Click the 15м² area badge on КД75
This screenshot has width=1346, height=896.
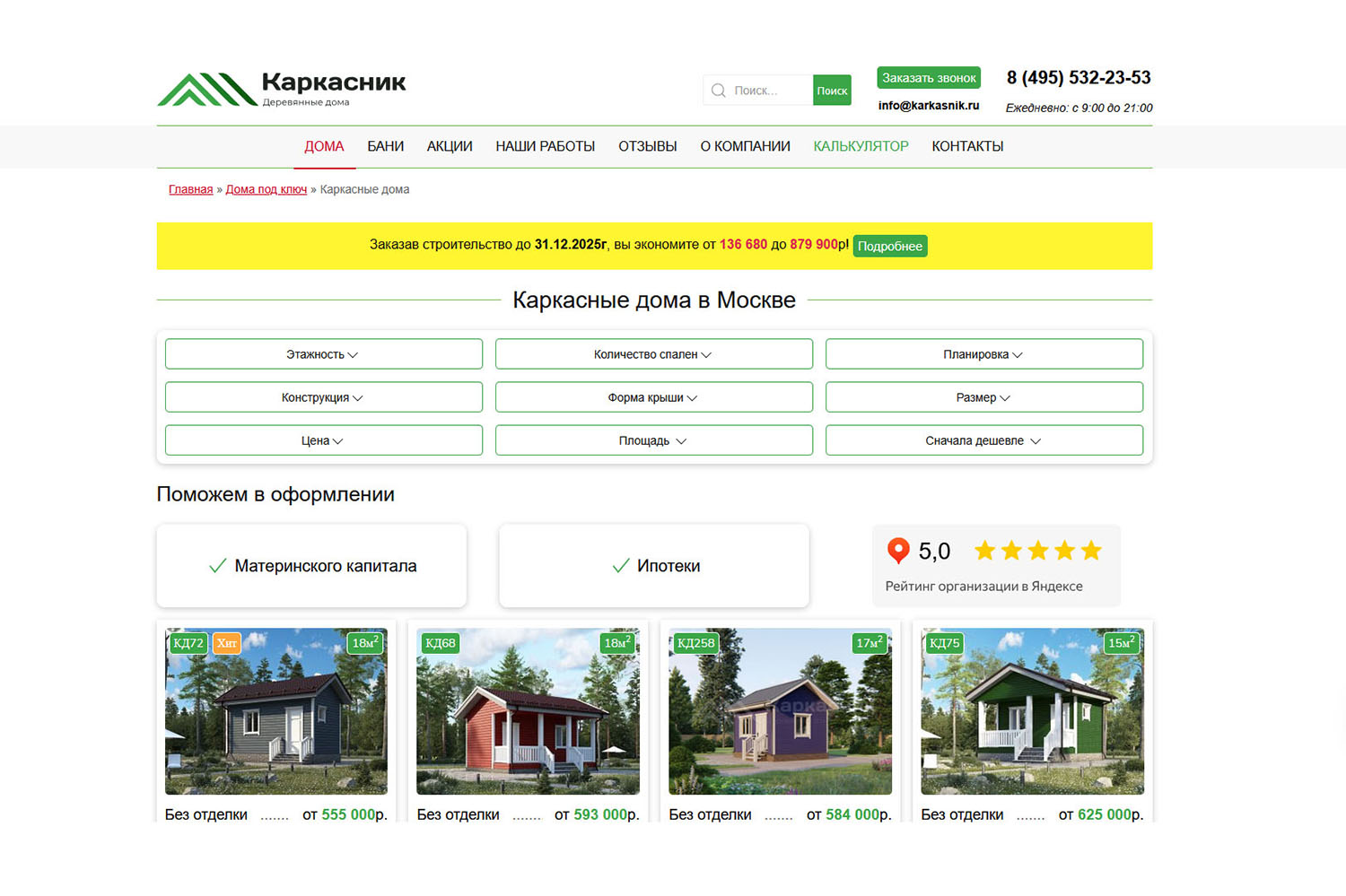pos(1121,643)
